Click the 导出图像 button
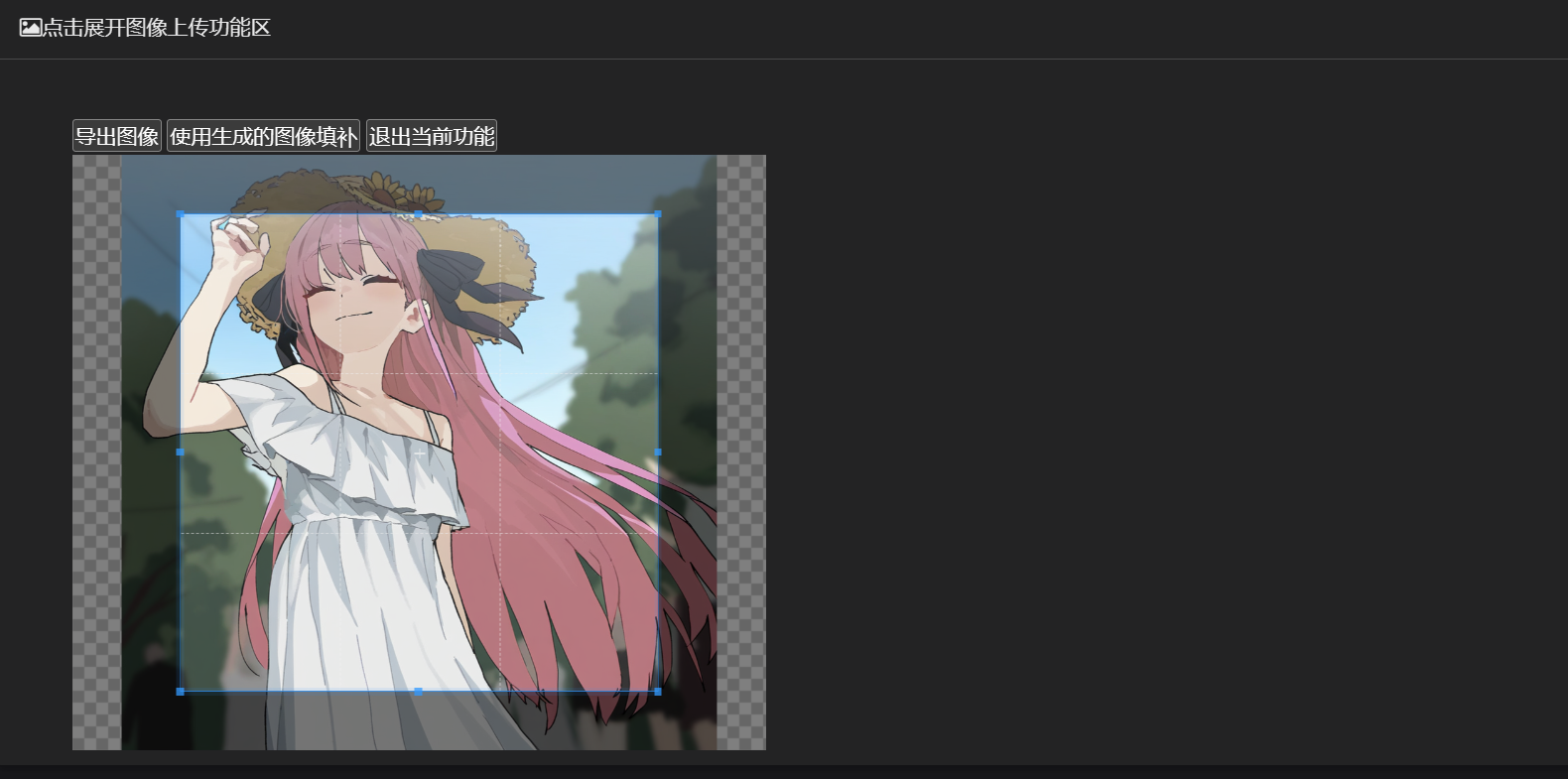Viewport: 1568px width, 779px height. (x=117, y=136)
